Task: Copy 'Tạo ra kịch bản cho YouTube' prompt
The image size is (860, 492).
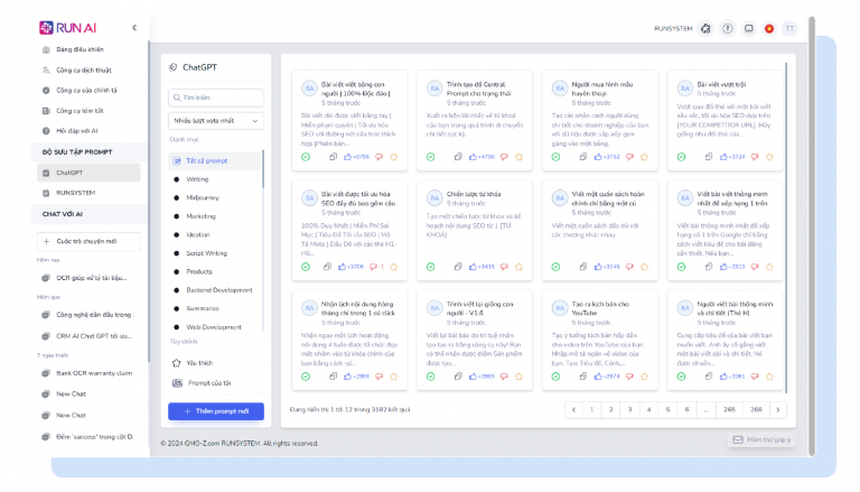Action: 583,376
